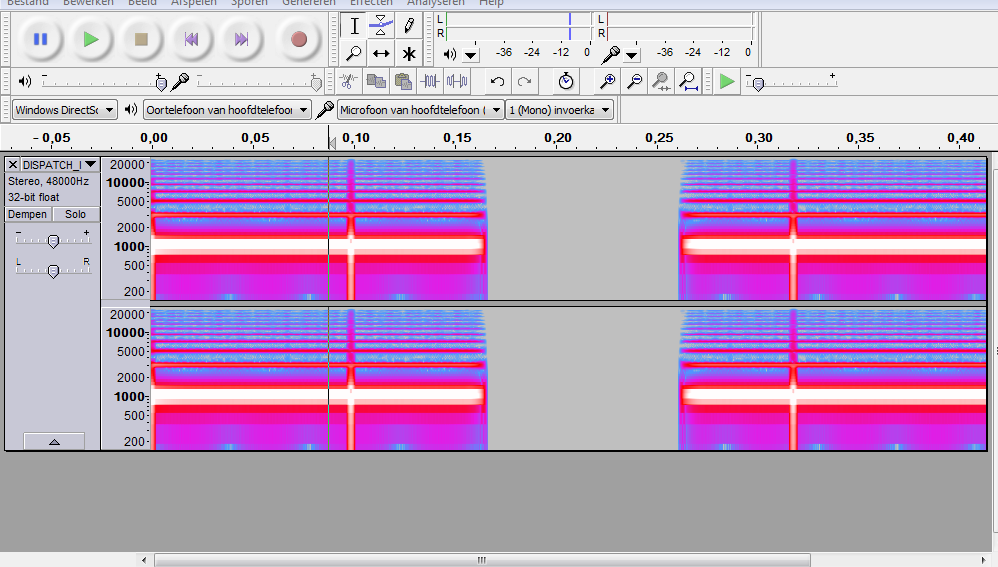The image size is (998, 567).
Task: Click the 'Stereo, 48000Hz' track info text
Action: point(48,181)
